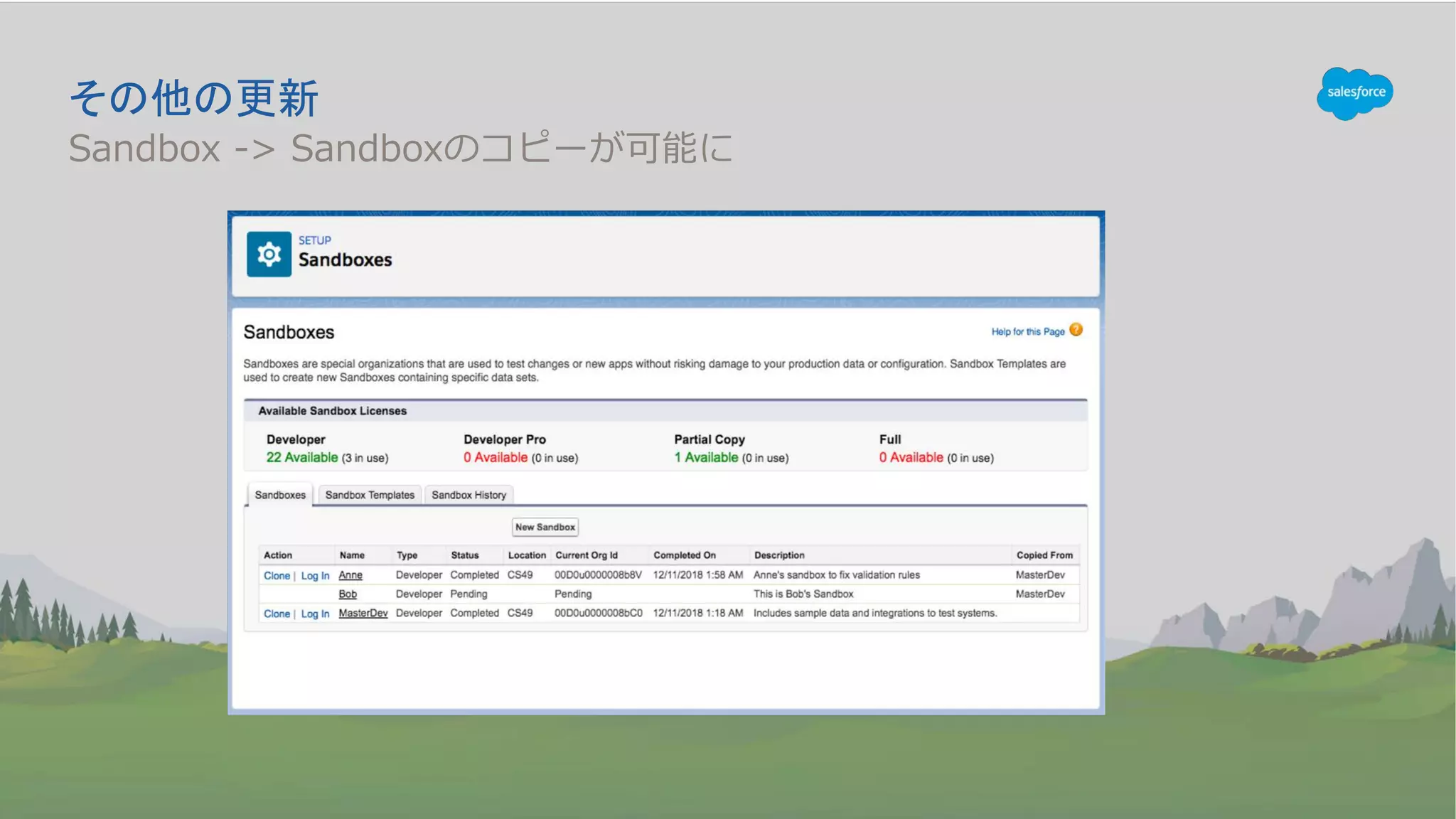Log In to the MasterDev sandbox
Image resolution: width=1456 pixels, height=819 pixels.
(315, 614)
